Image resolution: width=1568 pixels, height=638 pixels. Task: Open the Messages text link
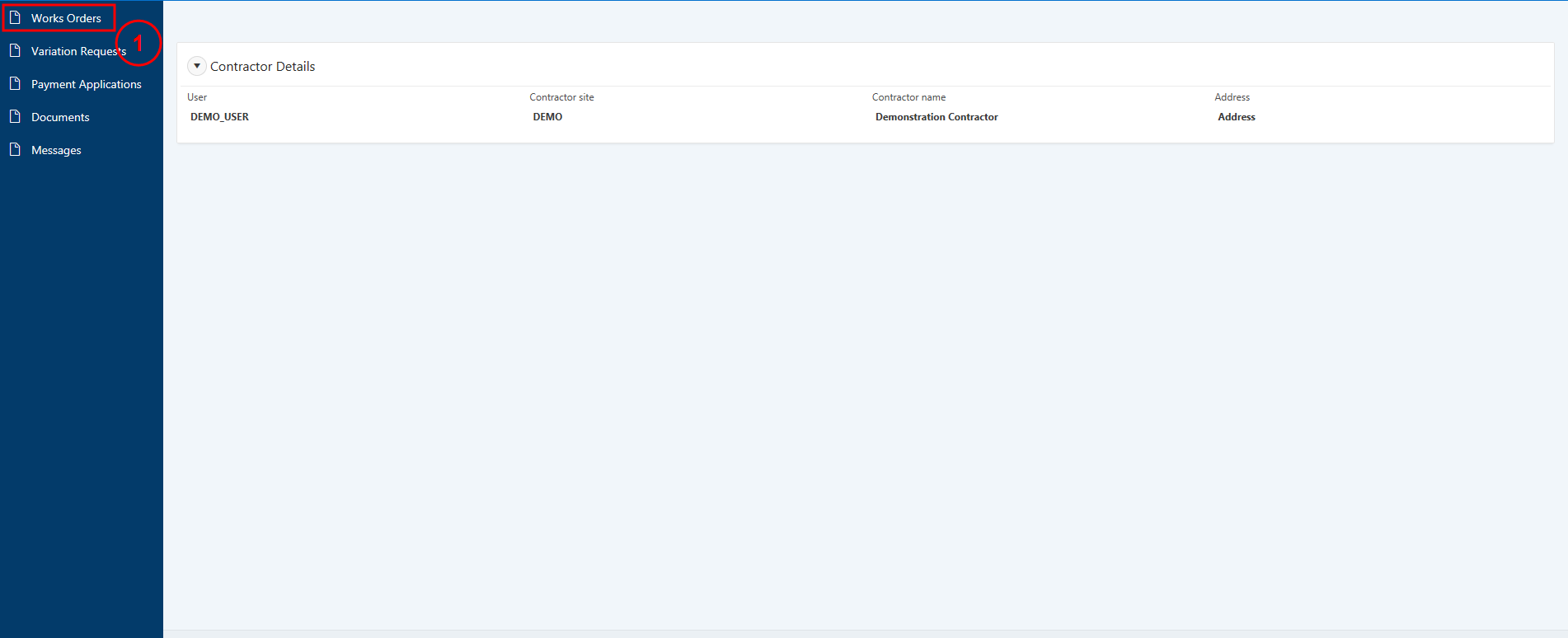tap(56, 150)
